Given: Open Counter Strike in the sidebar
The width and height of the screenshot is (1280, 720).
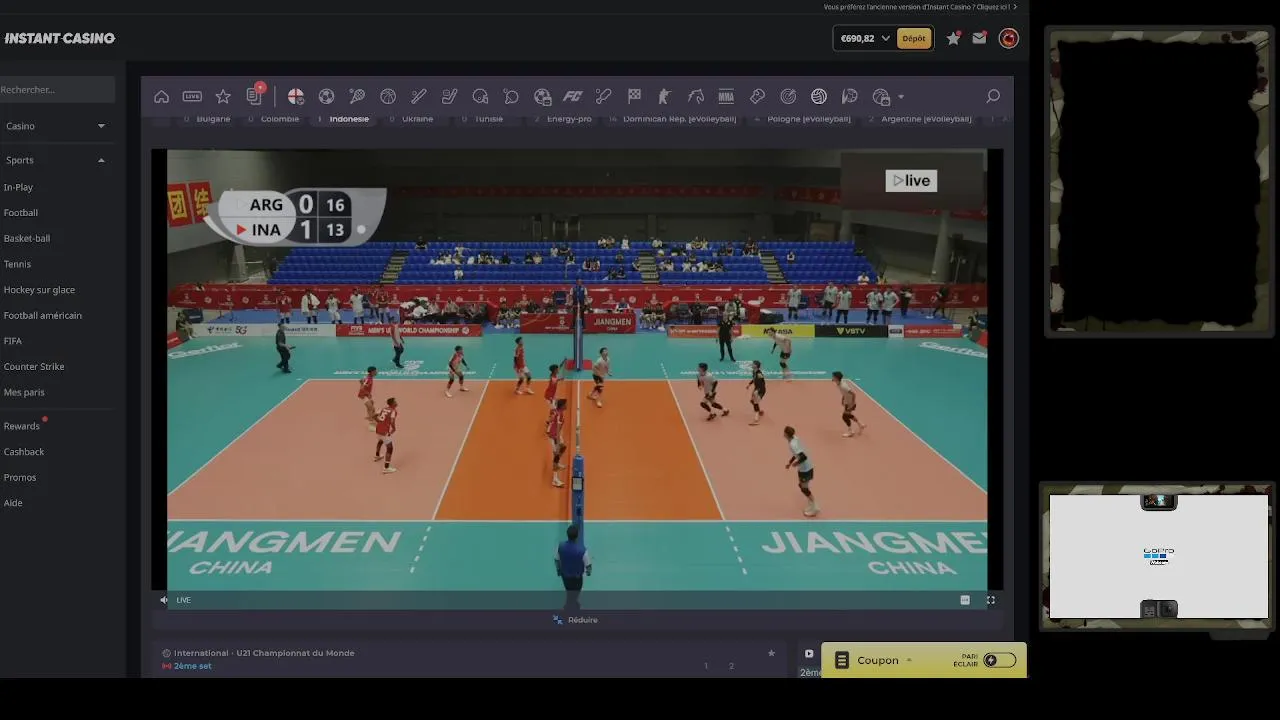Looking at the screenshot, I should 34,367.
